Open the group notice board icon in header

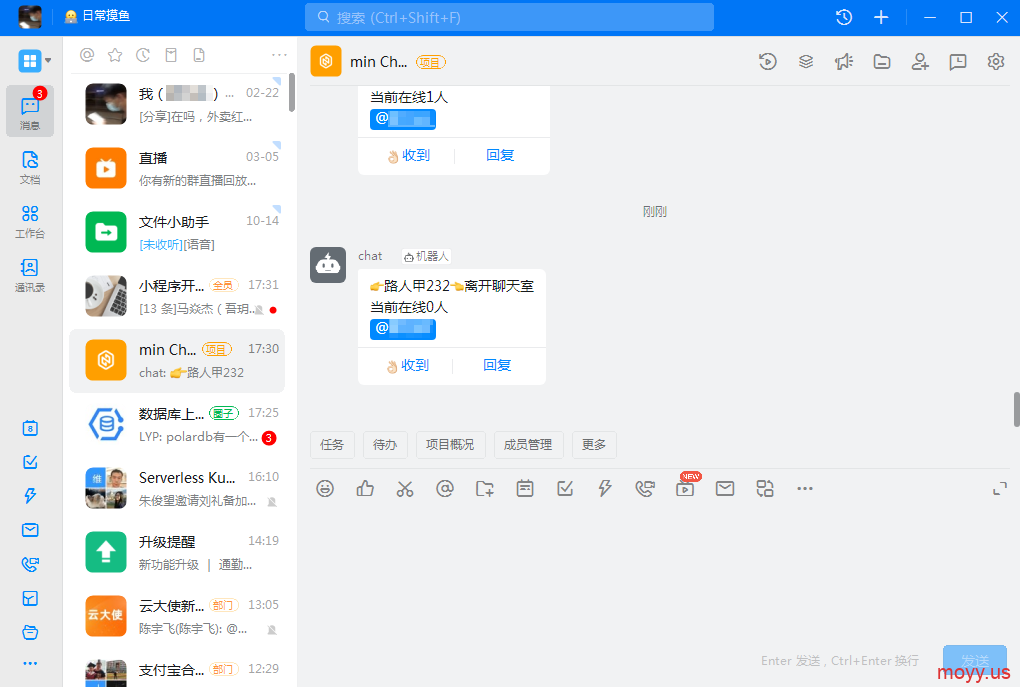pyautogui.click(x=958, y=62)
